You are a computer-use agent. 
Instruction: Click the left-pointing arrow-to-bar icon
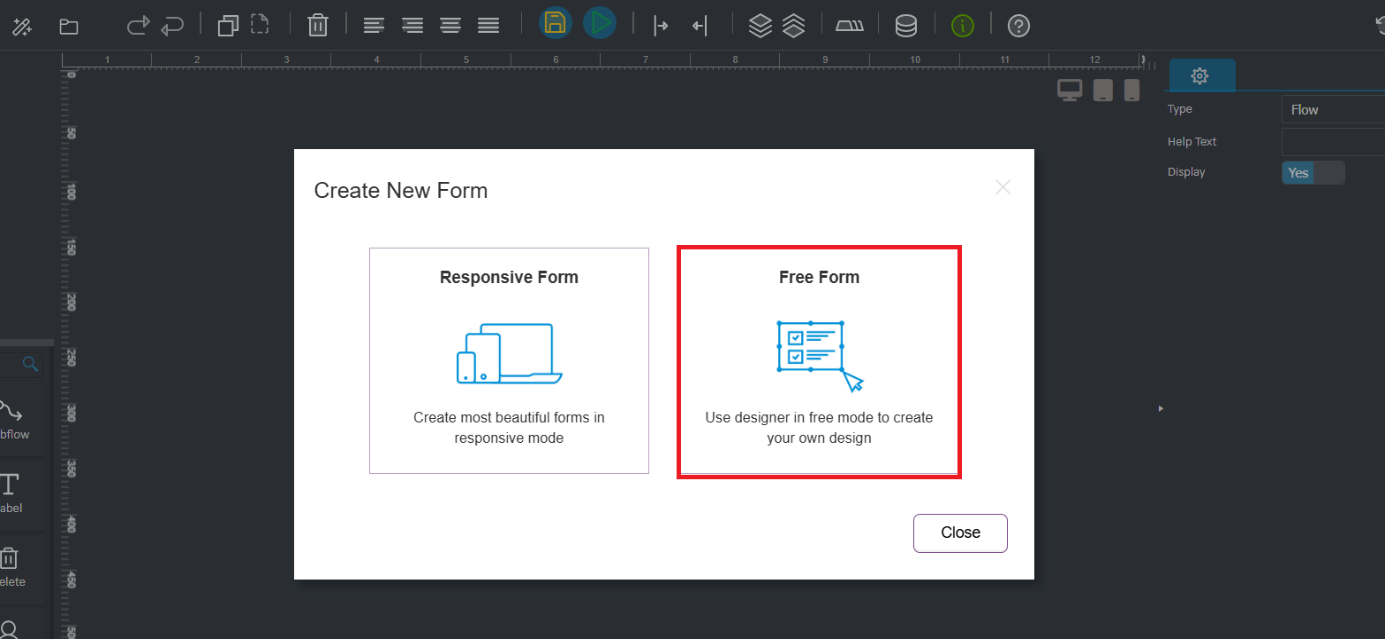click(x=699, y=26)
